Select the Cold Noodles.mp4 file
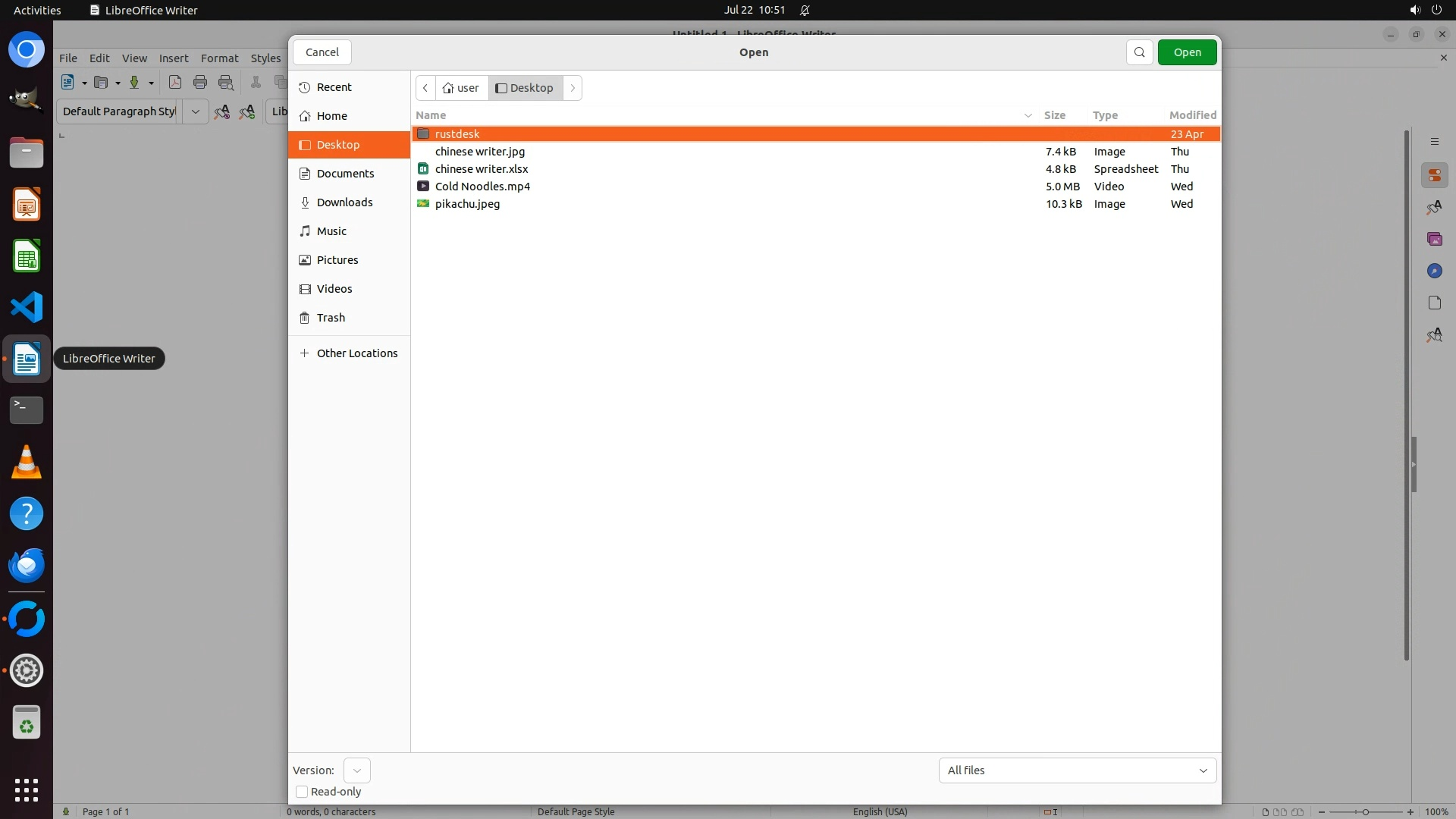 482,187
